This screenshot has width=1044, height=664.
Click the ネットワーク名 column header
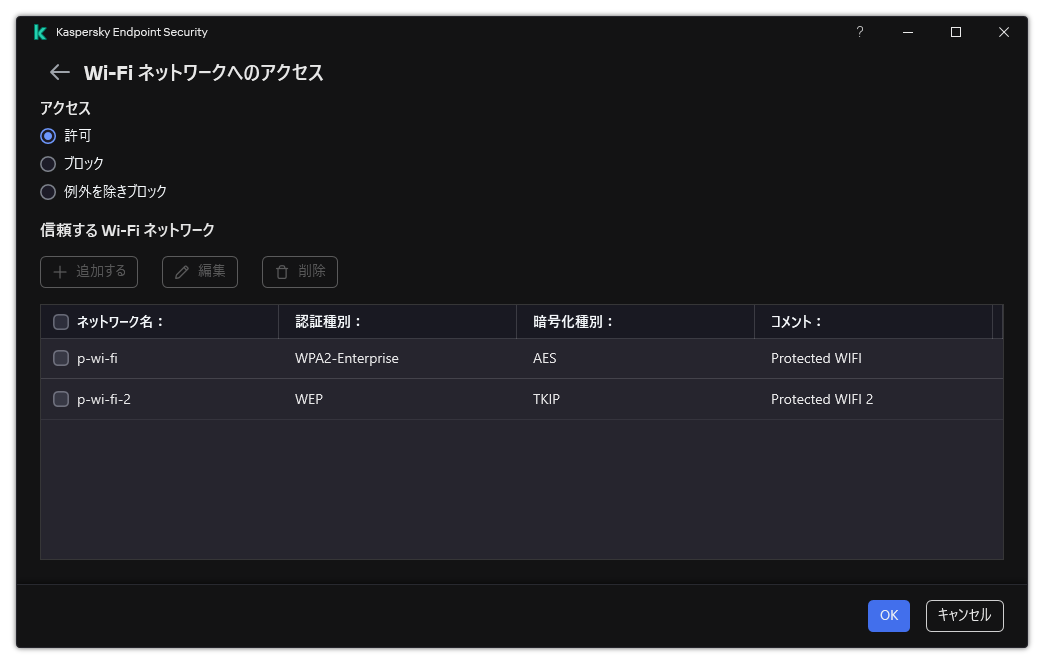(x=120, y=321)
